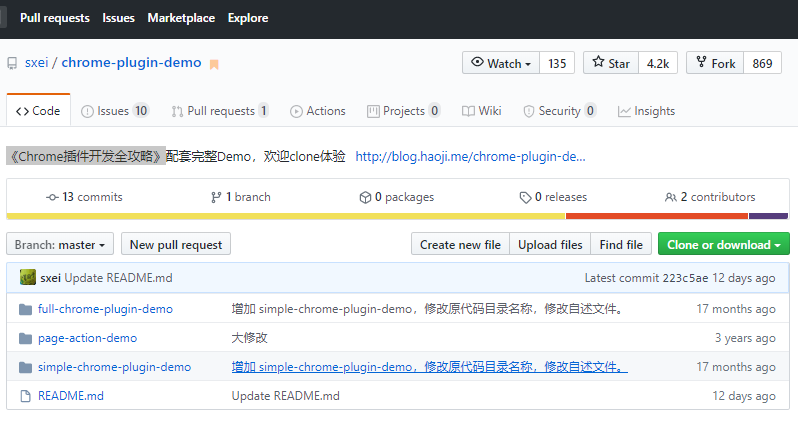Go to Marketplace in top navigation
798x421 pixels.
181,18
